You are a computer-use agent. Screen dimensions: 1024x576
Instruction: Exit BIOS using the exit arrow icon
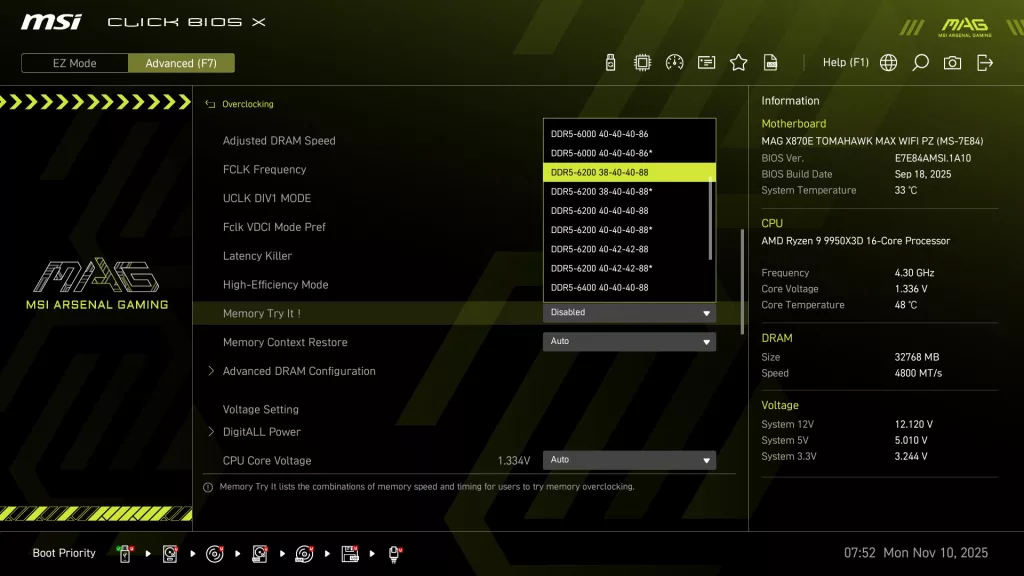(984, 61)
